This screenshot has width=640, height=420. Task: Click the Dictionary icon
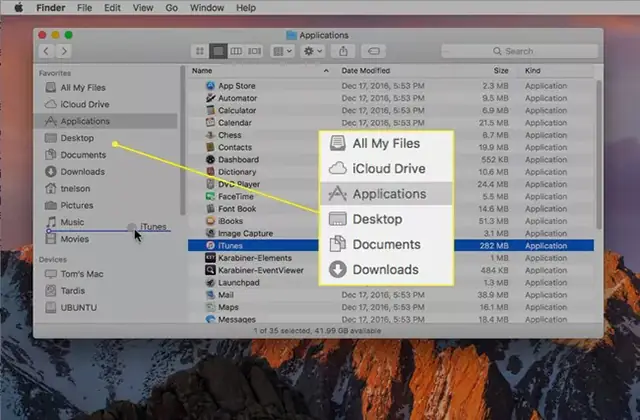pos(210,171)
